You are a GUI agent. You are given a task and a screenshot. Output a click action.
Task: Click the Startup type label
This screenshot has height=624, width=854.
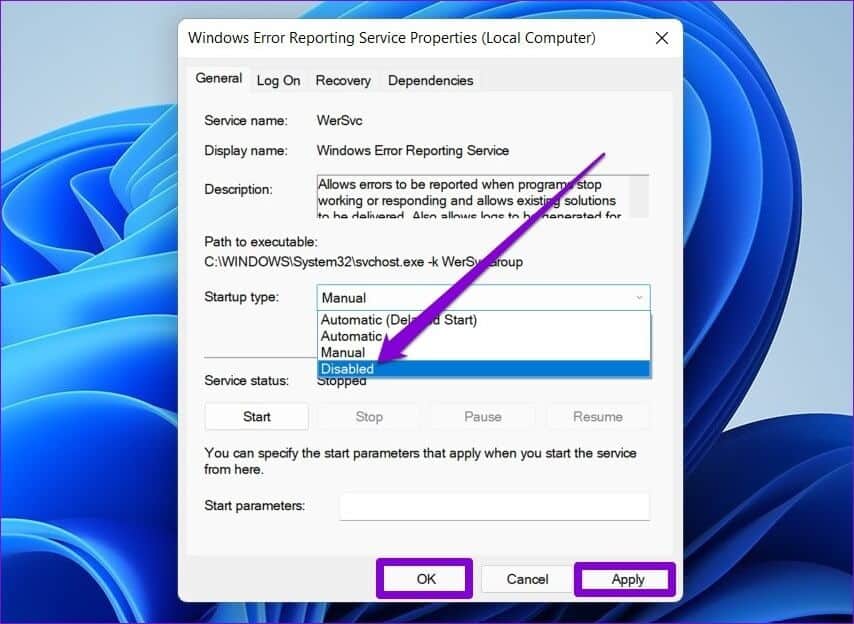pyautogui.click(x=241, y=297)
